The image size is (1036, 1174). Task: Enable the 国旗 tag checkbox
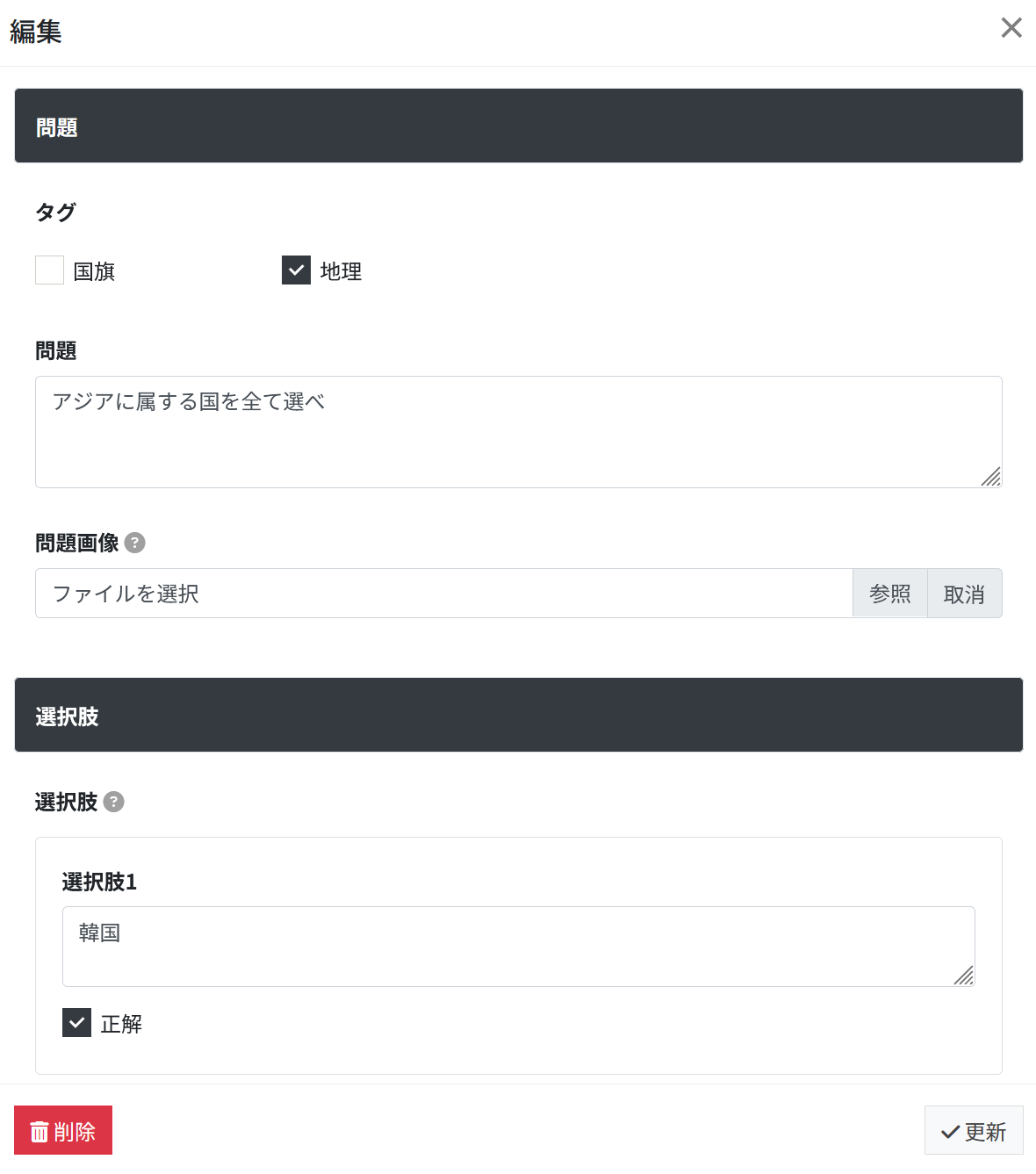(49, 270)
